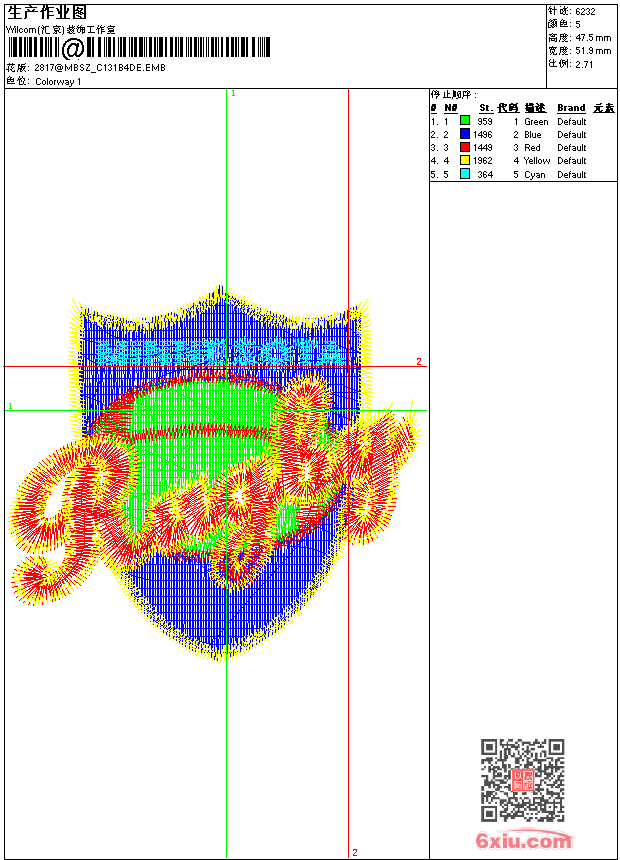Click the green oval inside the shield
The image size is (620, 860).
tap(203, 403)
